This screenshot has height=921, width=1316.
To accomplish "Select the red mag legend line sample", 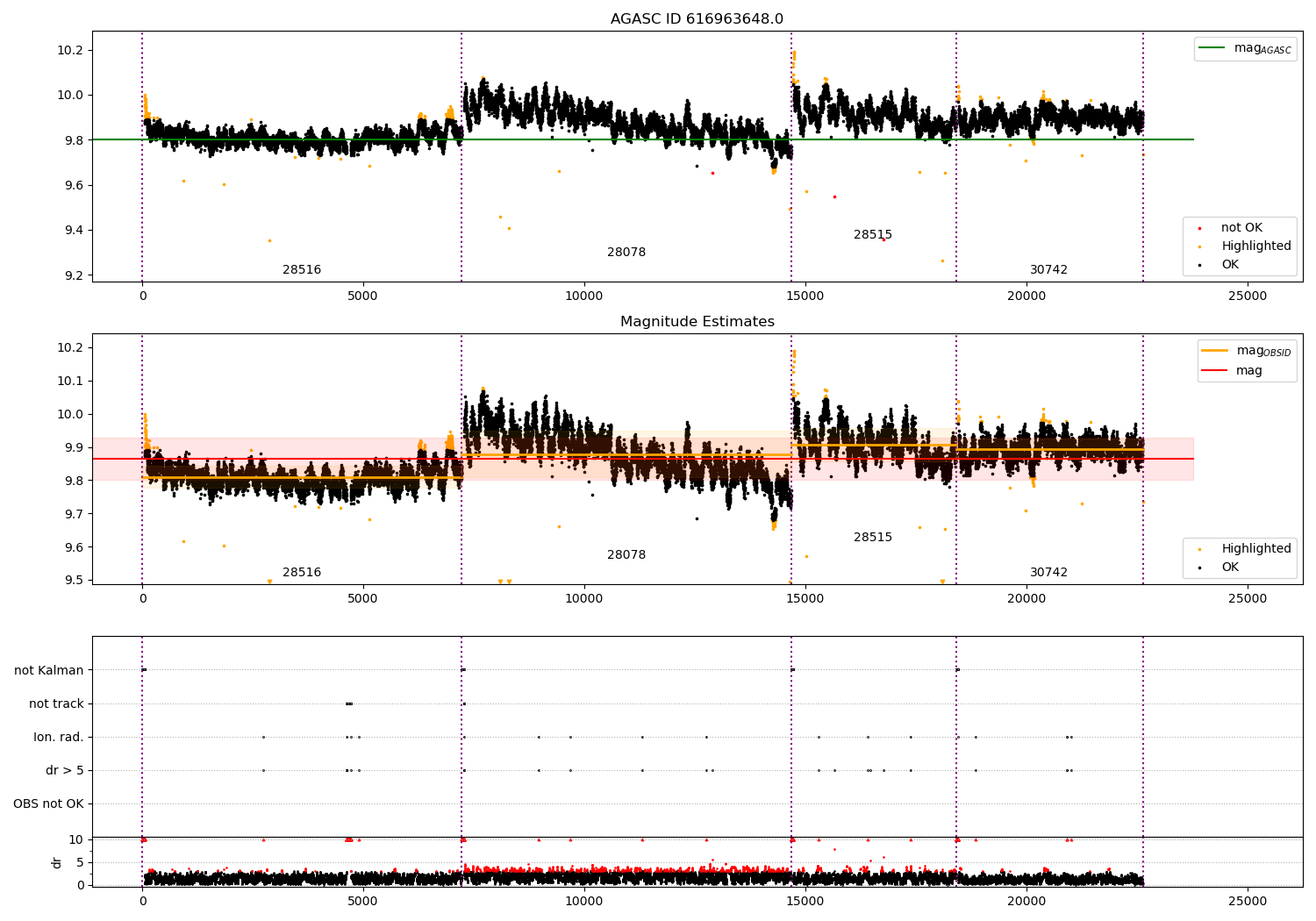I will (x=1215, y=371).
